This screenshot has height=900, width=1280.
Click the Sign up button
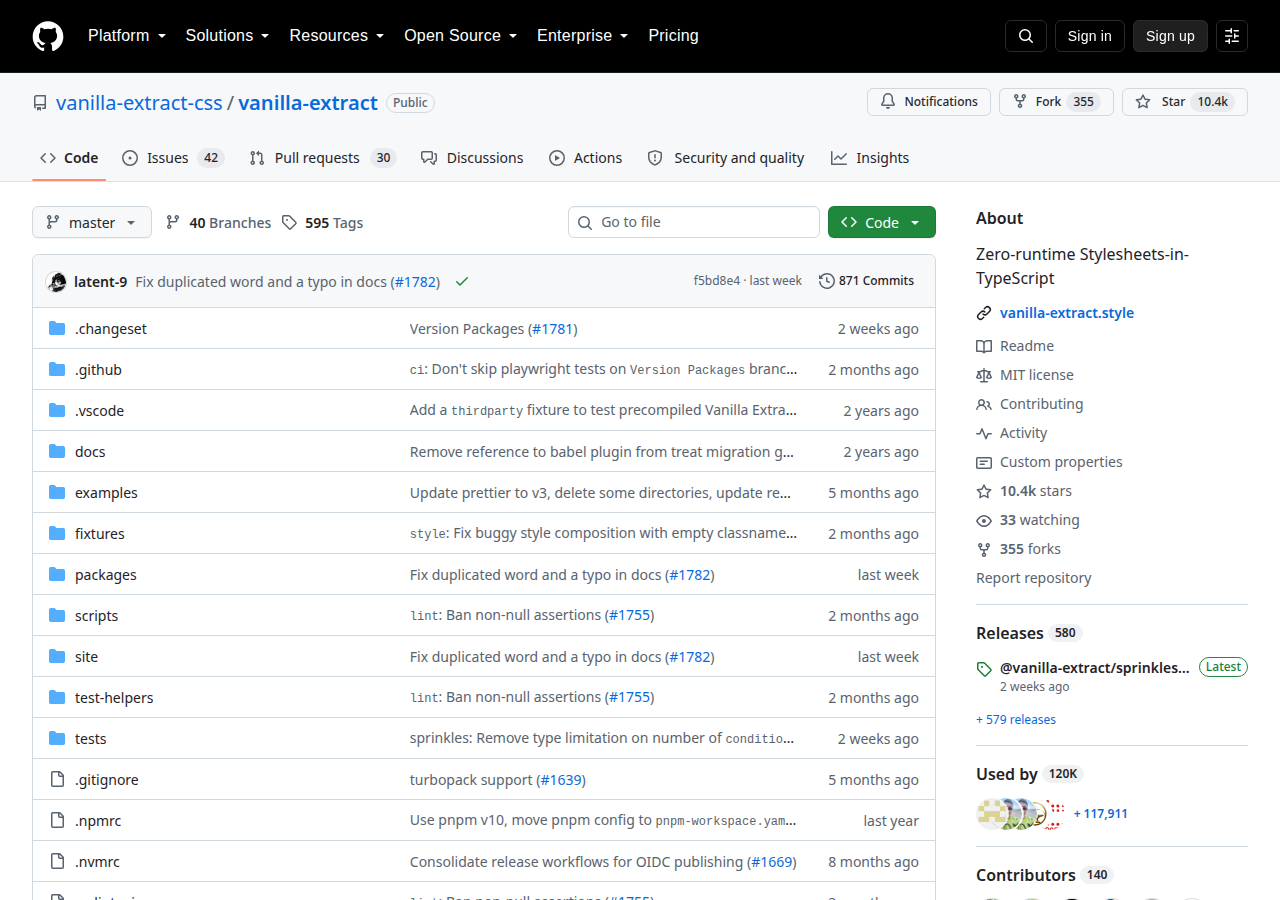tap(1170, 36)
